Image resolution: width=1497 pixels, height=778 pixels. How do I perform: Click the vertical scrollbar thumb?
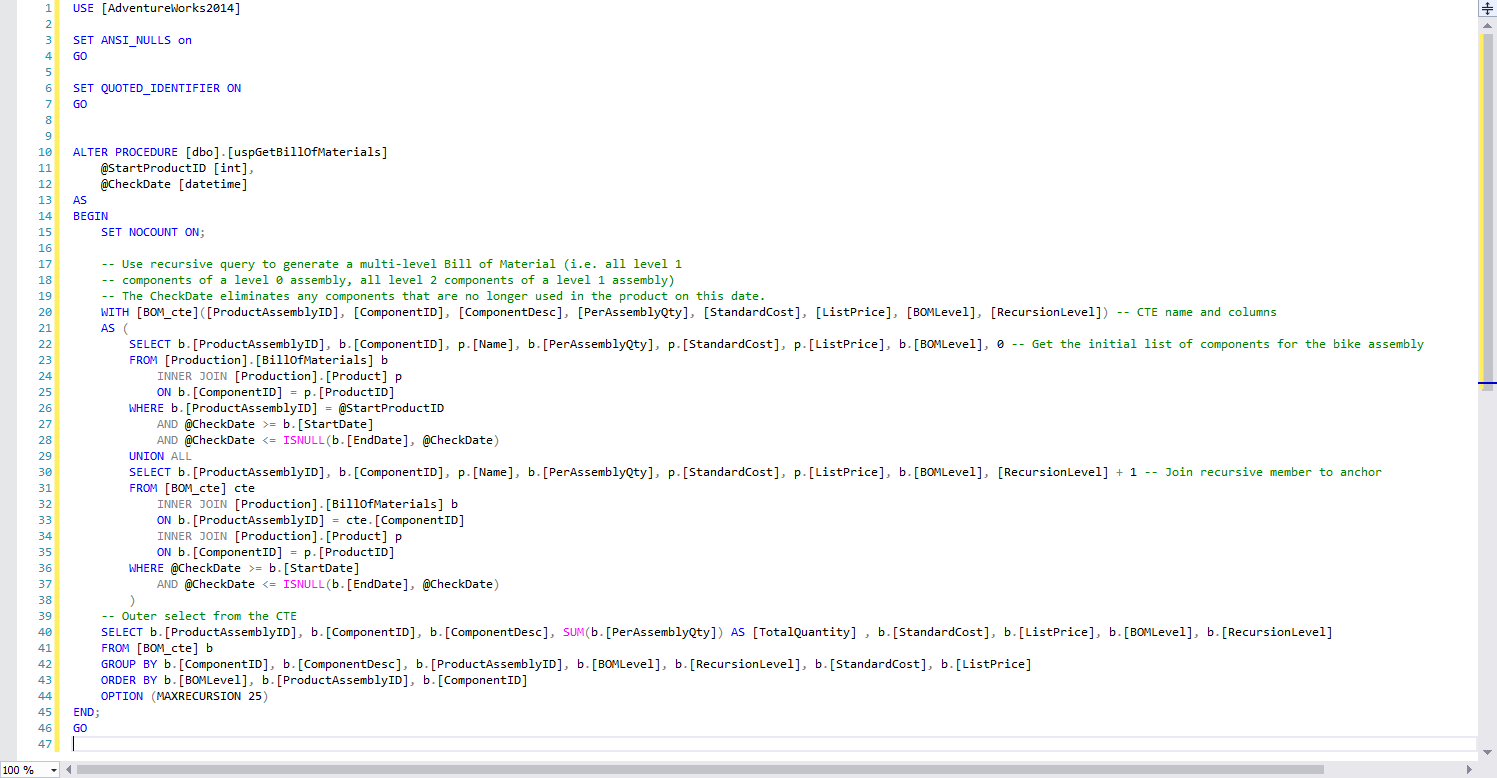tap(1486, 211)
